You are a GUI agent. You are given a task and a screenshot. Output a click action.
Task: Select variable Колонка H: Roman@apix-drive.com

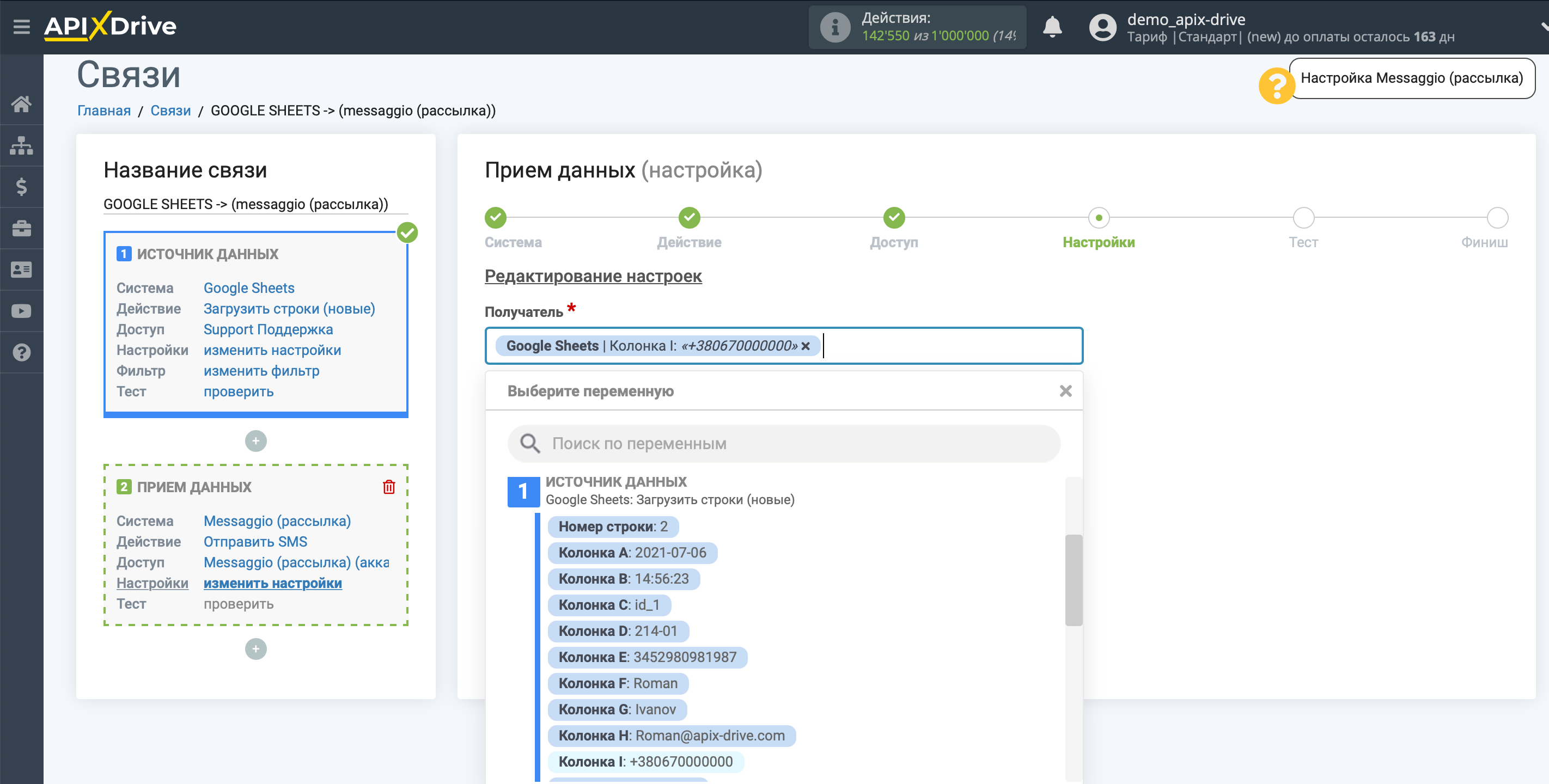point(672,736)
